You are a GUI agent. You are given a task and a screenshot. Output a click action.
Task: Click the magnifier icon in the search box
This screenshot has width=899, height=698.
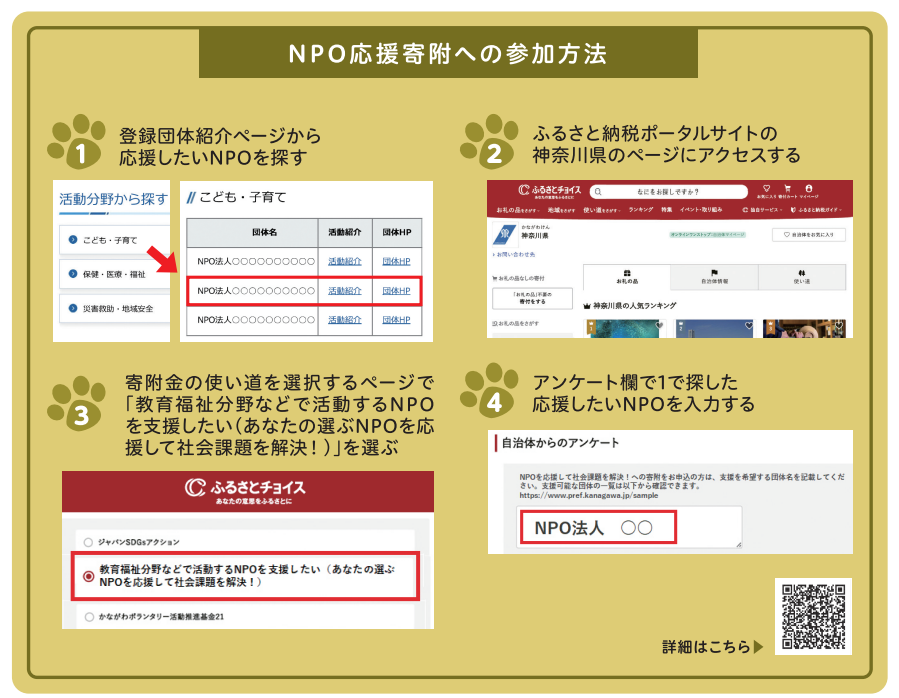597,191
